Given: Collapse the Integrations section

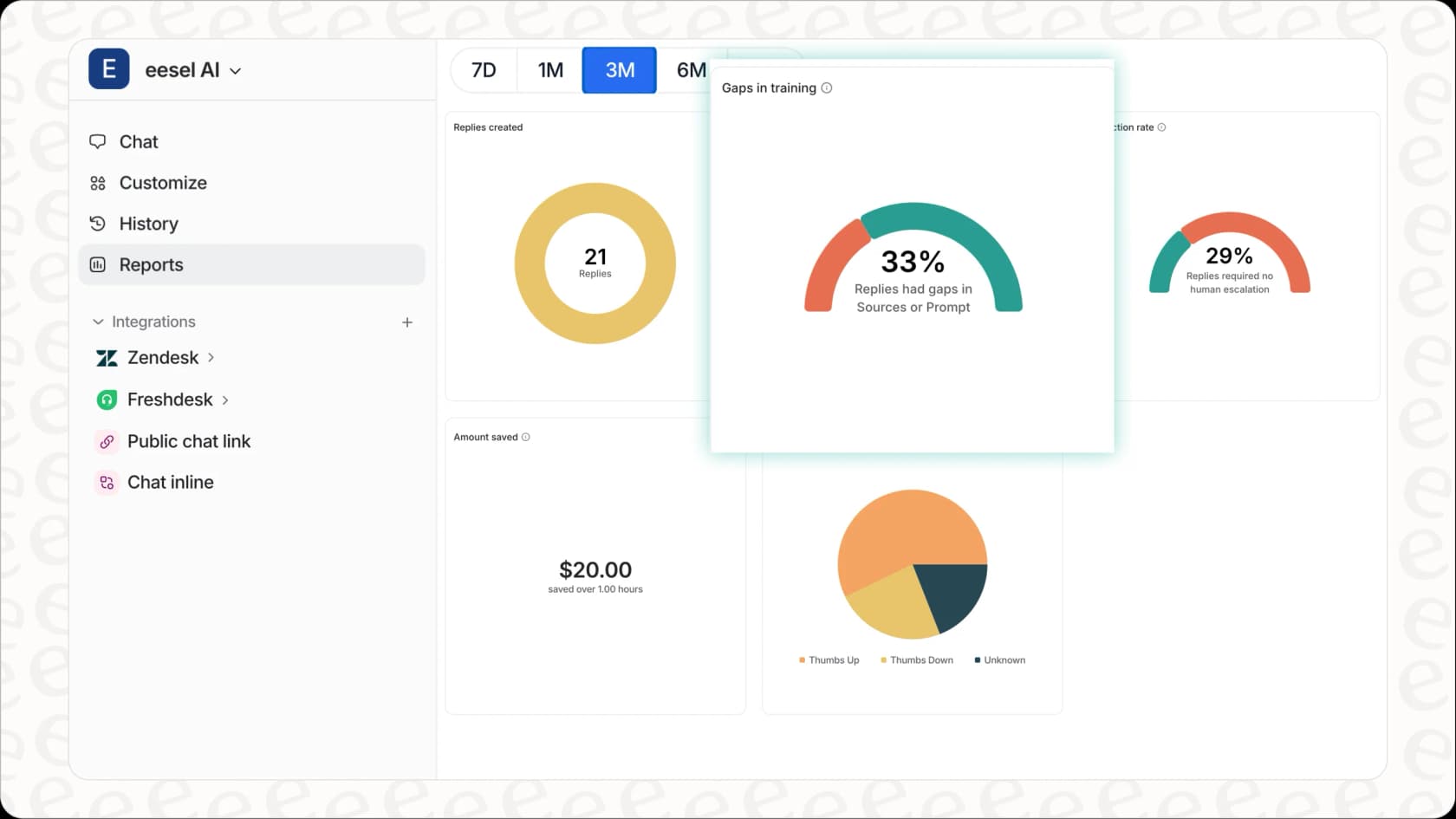Looking at the screenshot, I should [x=98, y=322].
